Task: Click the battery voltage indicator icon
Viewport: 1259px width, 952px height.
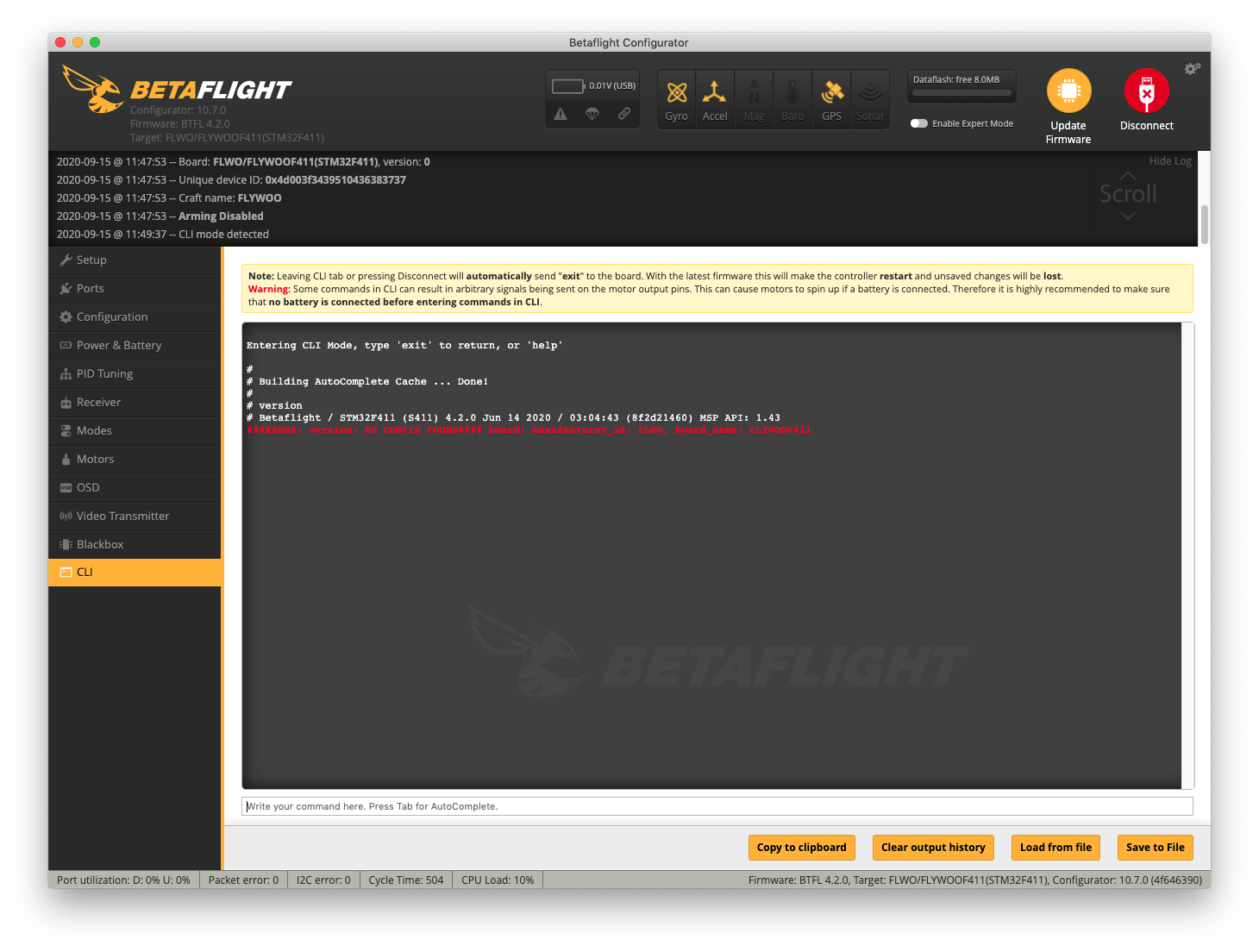Action: coord(568,86)
